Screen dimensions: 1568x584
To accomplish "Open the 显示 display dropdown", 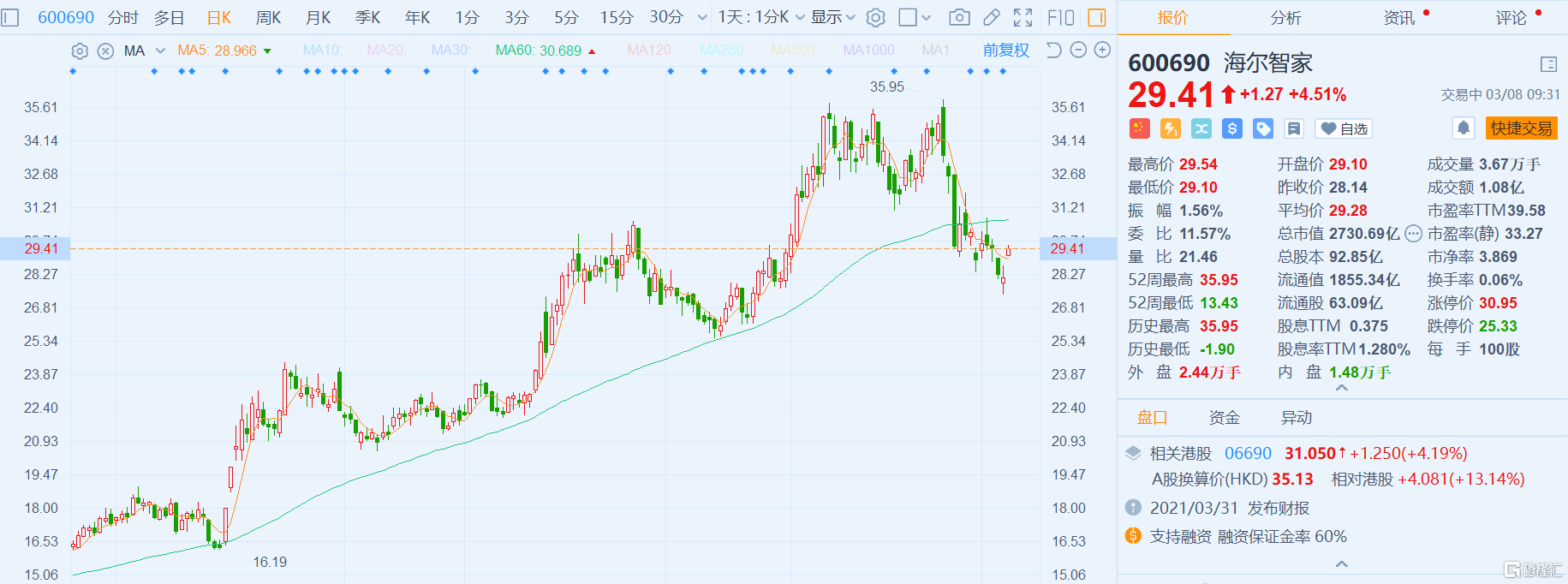I will click(x=832, y=17).
